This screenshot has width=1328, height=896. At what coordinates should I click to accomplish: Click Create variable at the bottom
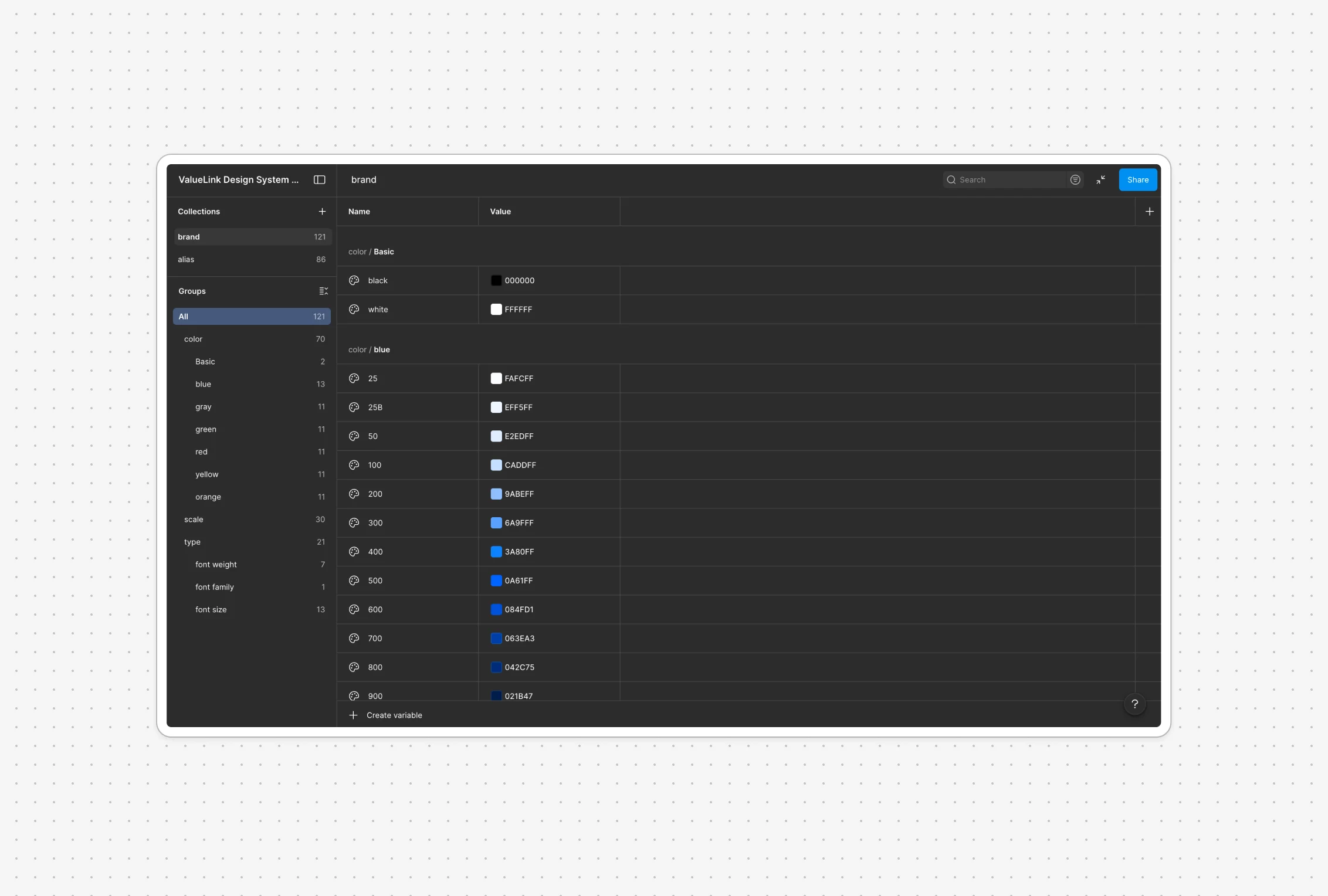coord(394,715)
